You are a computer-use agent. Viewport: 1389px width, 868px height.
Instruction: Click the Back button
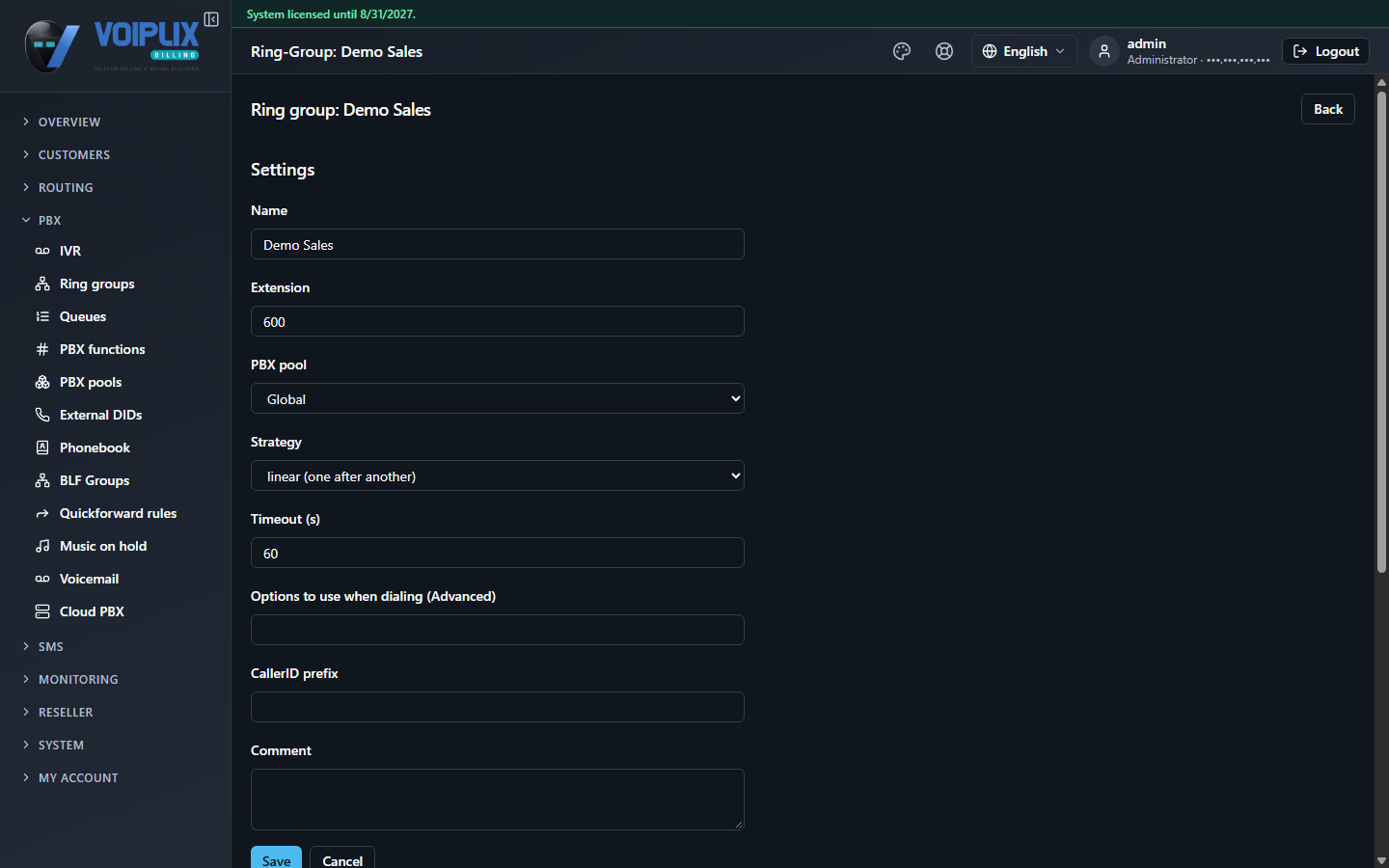tap(1328, 109)
